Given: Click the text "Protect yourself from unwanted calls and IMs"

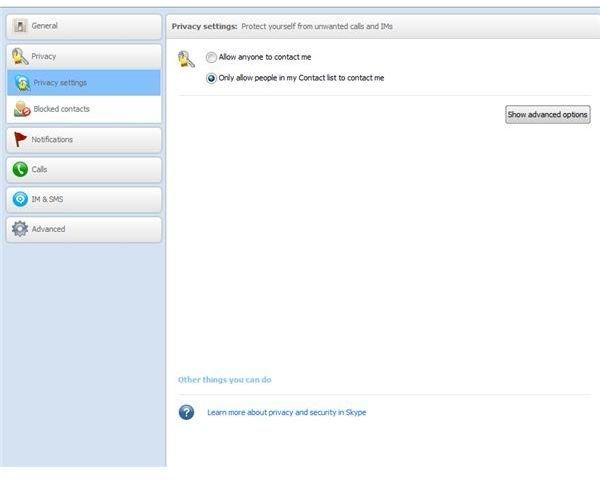Looking at the screenshot, I should (x=317, y=27).
